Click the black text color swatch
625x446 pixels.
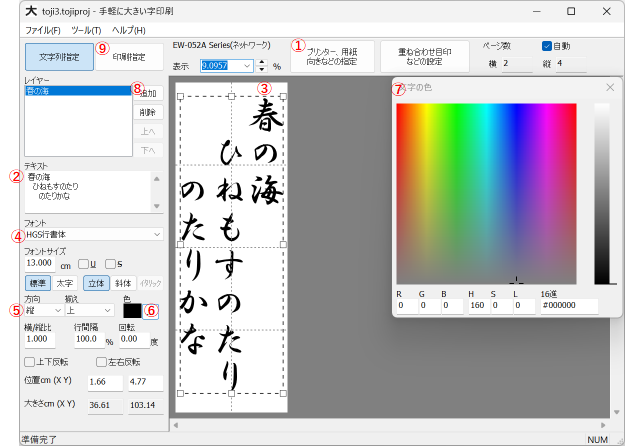click(132, 311)
